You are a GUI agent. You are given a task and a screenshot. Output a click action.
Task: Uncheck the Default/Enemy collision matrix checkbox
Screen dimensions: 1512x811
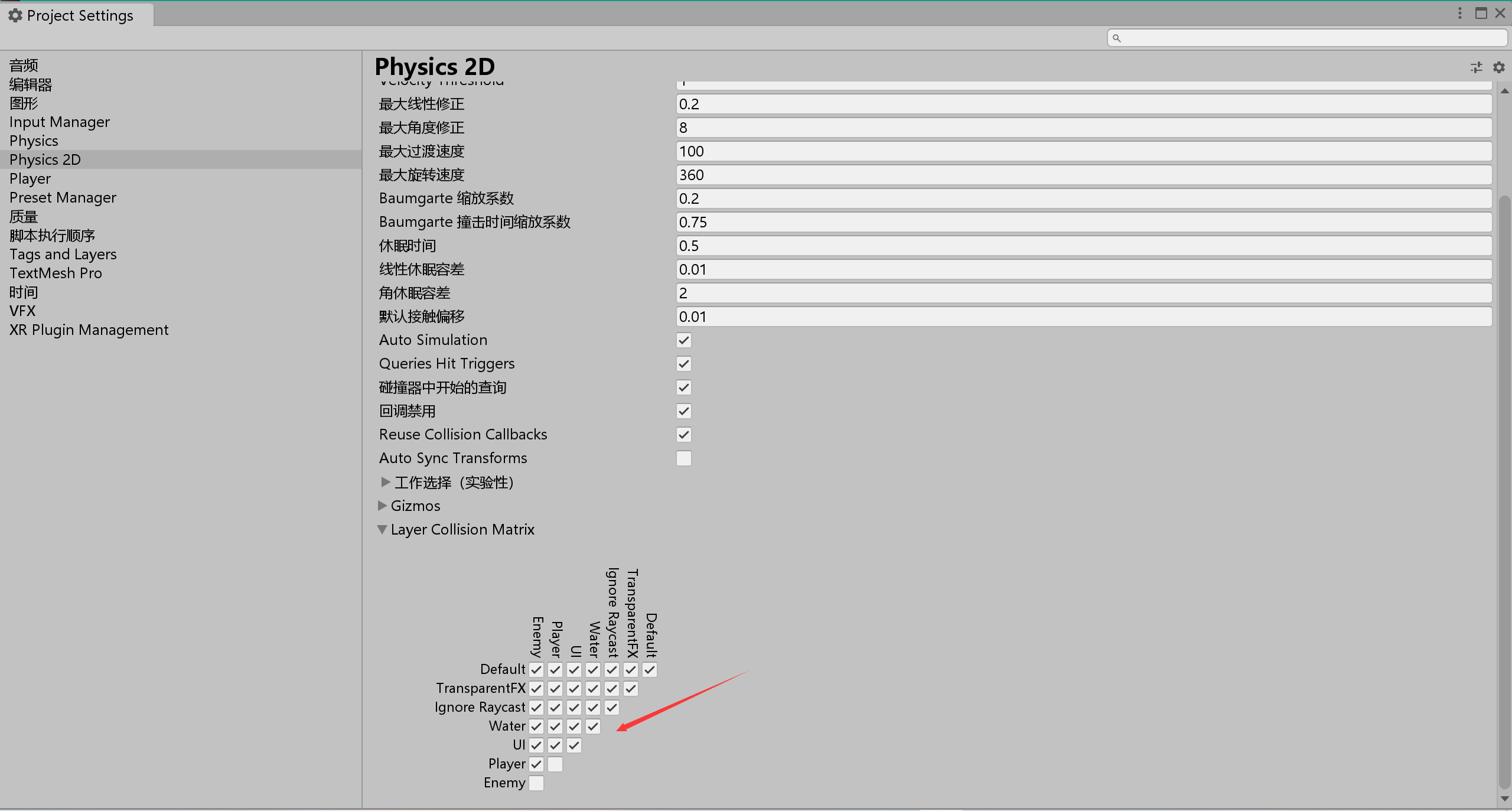(x=536, y=670)
